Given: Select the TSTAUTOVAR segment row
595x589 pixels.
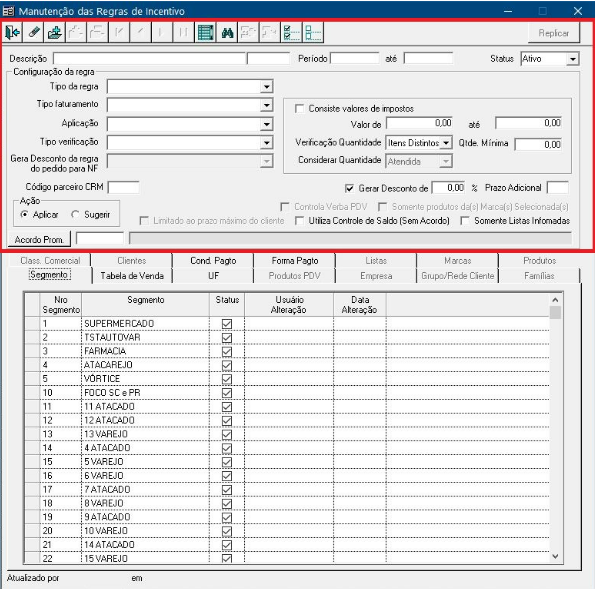Looking at the screenshot, I should click(287, 337).
